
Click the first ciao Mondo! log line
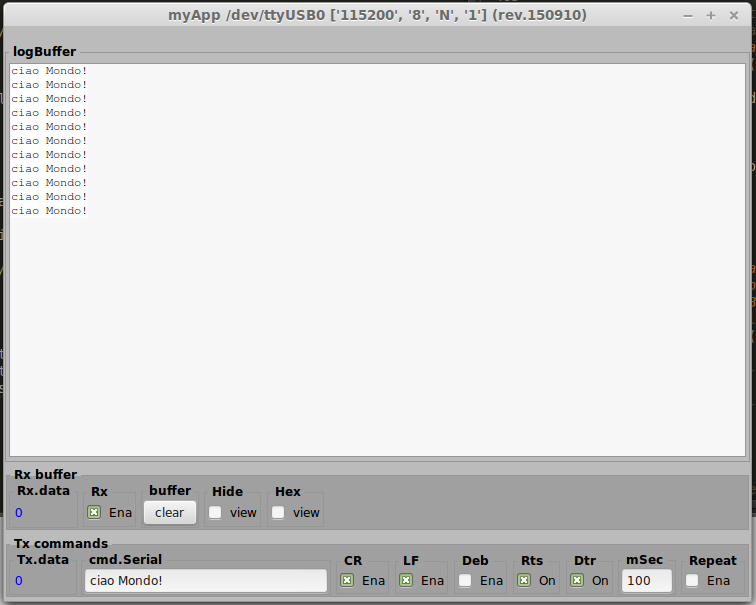point(49,71)
